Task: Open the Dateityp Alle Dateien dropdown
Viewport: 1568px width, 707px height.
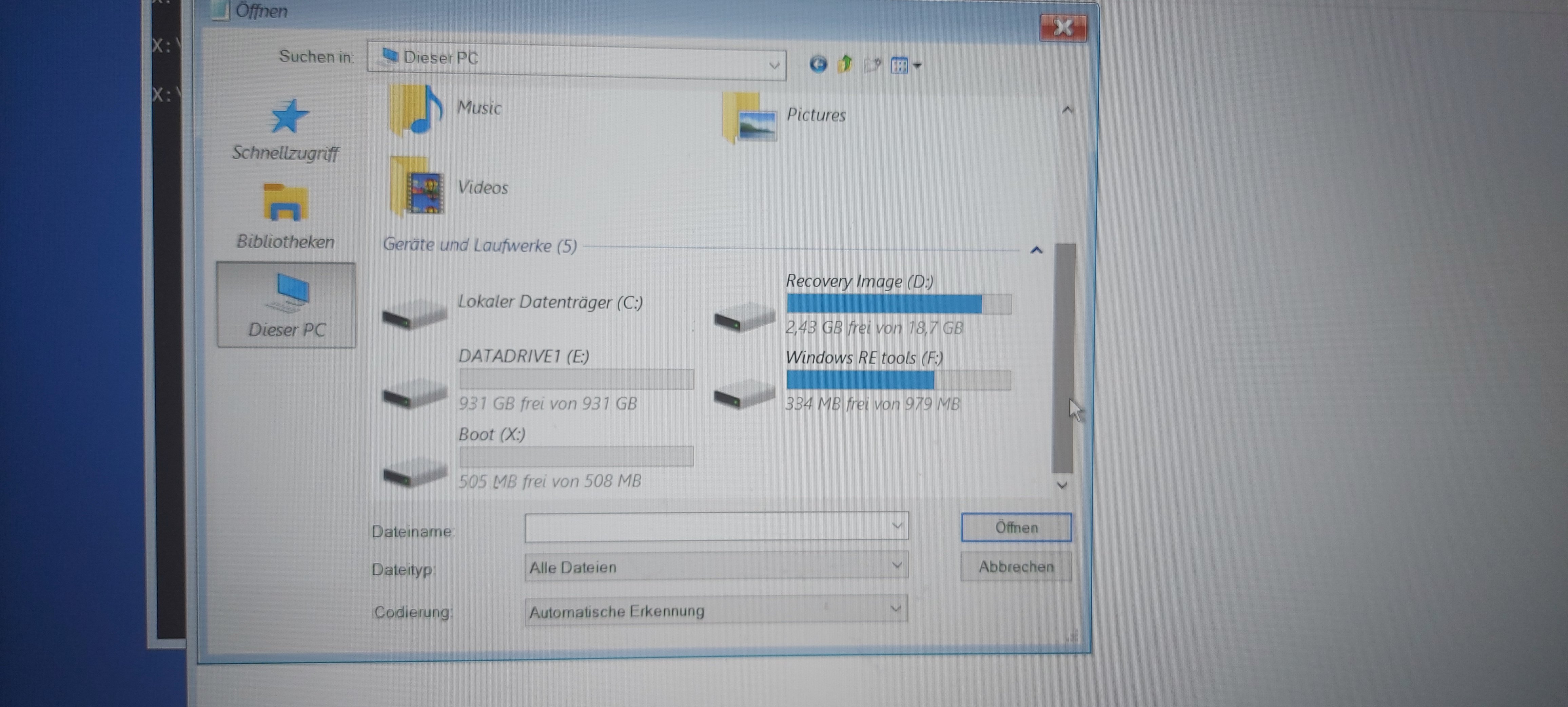Action: coord(716,566)
